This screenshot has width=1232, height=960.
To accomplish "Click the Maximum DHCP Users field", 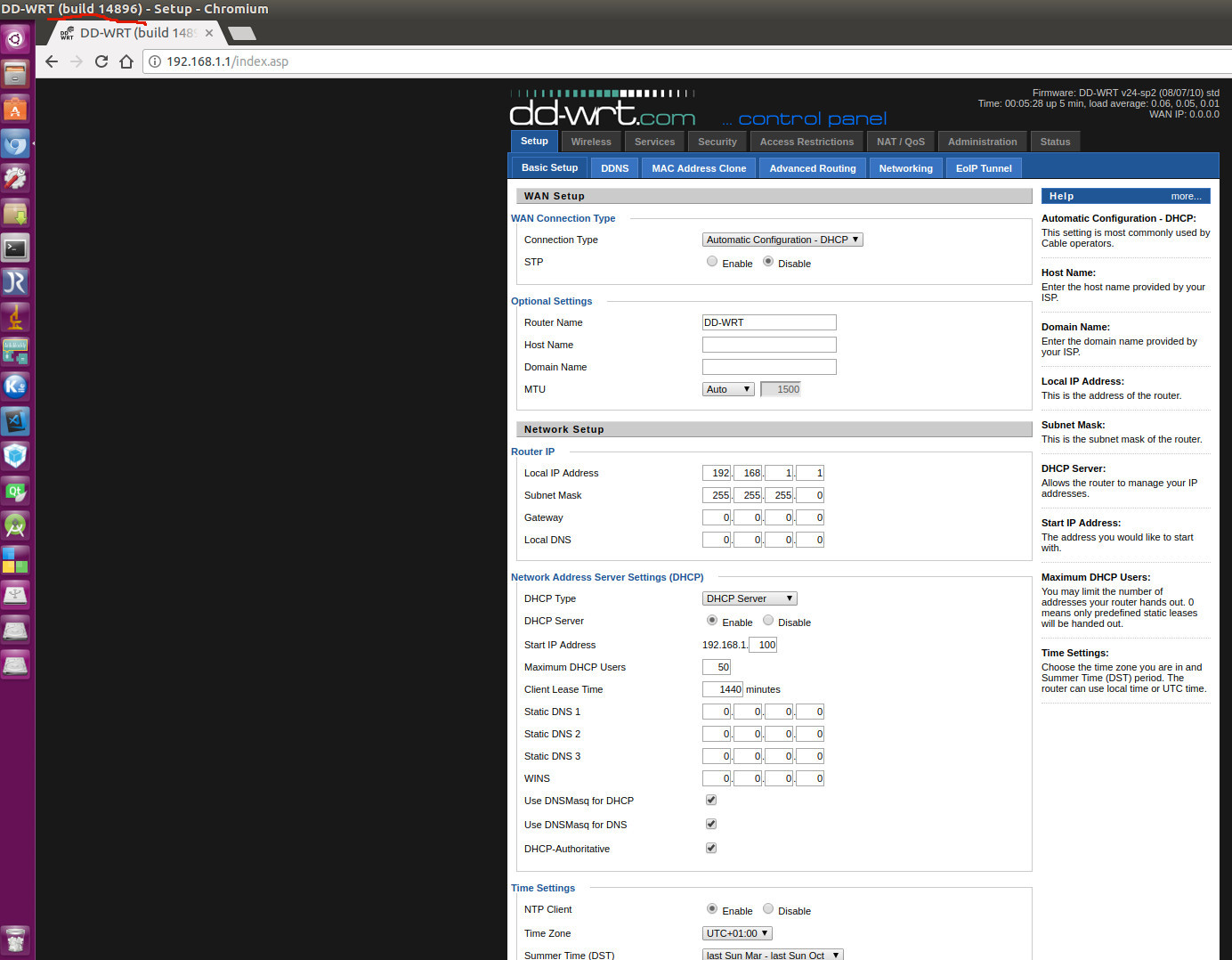I will 717,667.
